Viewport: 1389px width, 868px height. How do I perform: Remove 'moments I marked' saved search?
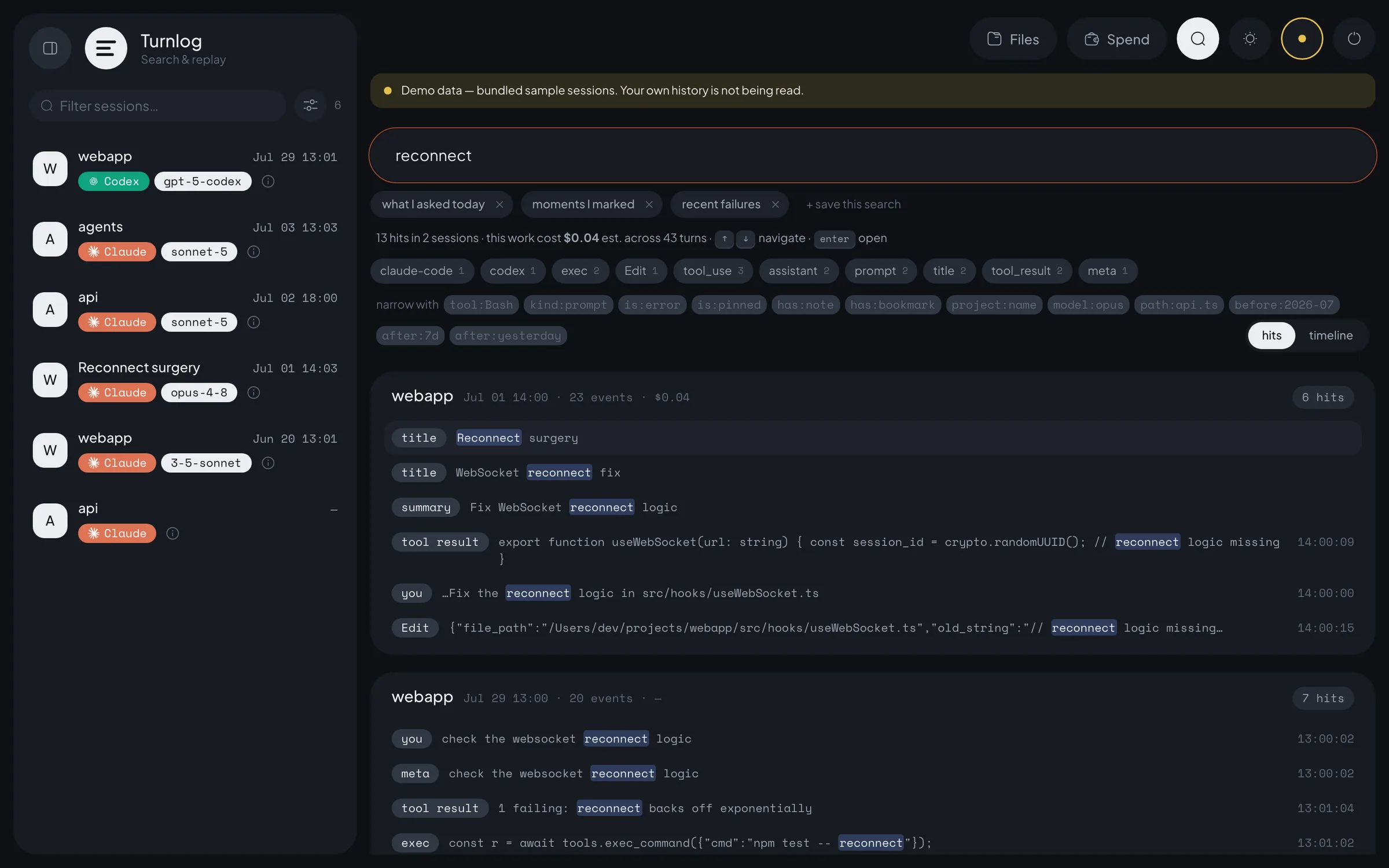point(649,204)
